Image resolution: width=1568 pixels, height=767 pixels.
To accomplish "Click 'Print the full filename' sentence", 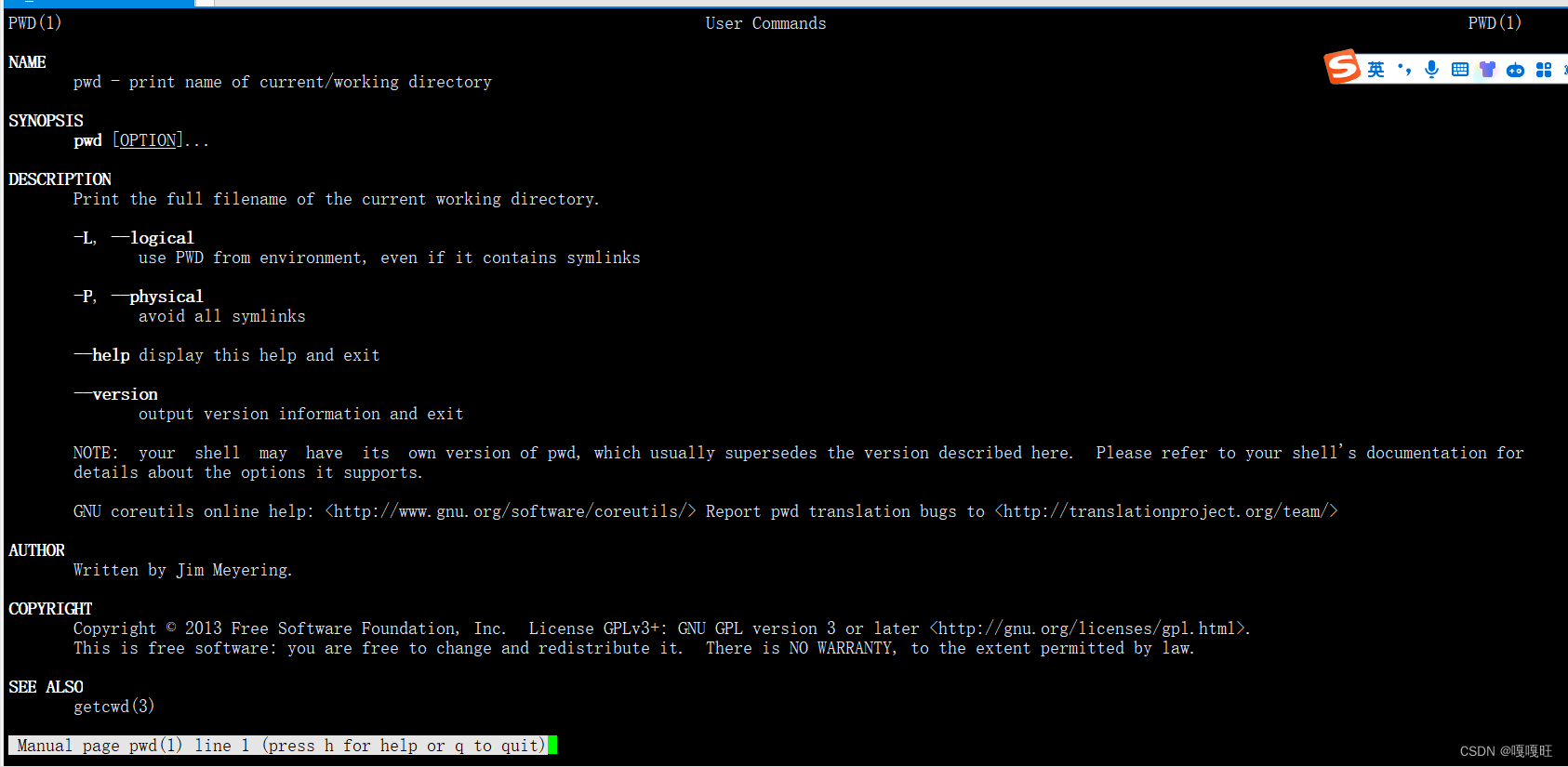I will coord(336,199).
